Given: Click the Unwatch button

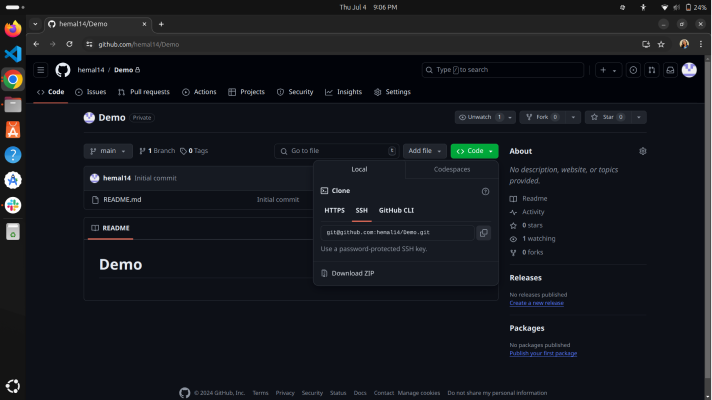Looking at the screenshot, I should [x=480, y=117].
